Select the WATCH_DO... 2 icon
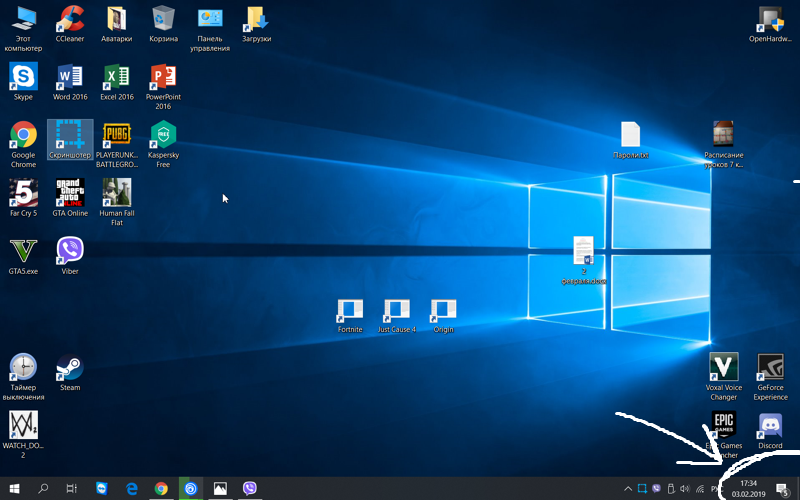The image size is (800, 500). coord(23,435)
